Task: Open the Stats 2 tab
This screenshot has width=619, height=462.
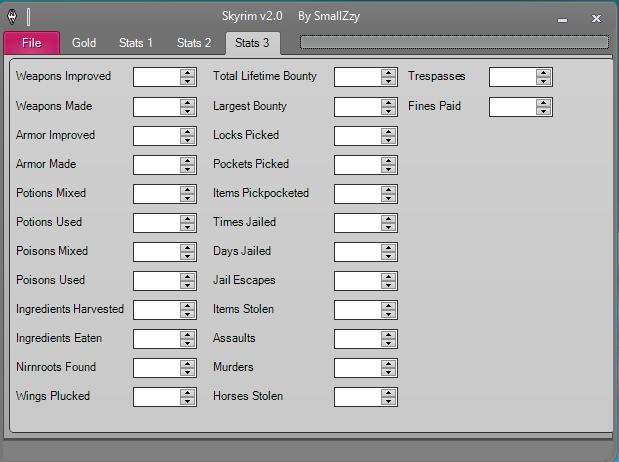Action: point(194,43)
